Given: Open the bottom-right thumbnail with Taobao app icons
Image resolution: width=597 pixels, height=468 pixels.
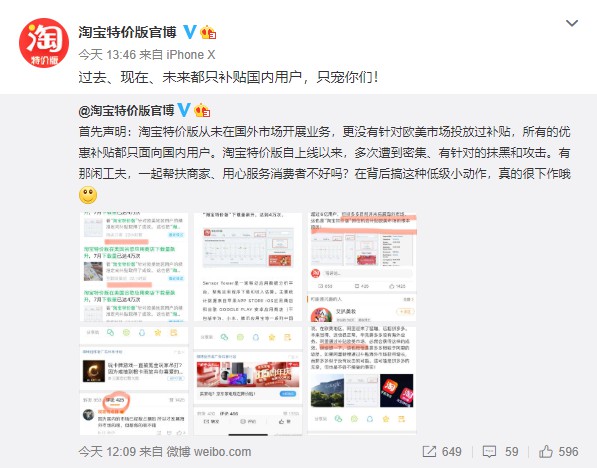Looking at the screenshot, I should click(x=362, y=380).
